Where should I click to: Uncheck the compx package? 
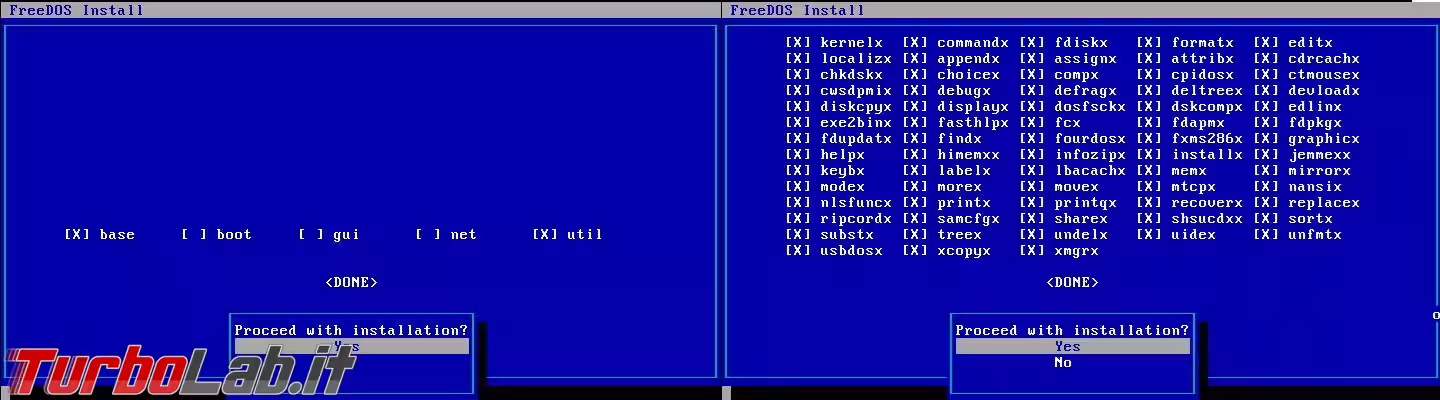pos(1032,75)
